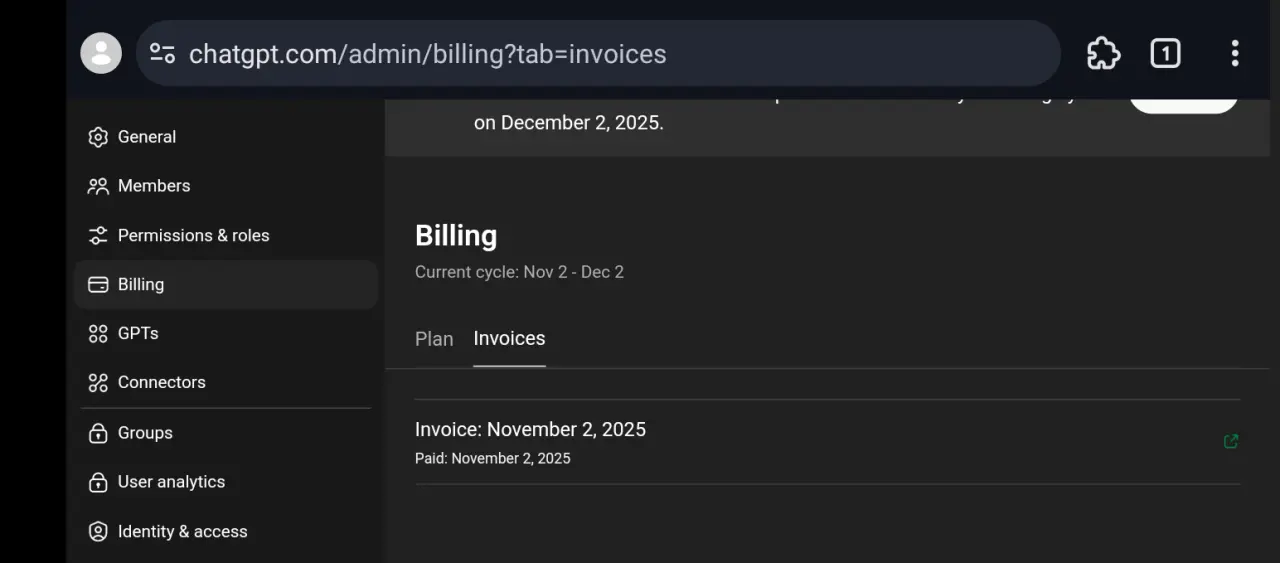Switch to the Plan tab
This screenshot has height=563, width=1280.
click(434, 339)
